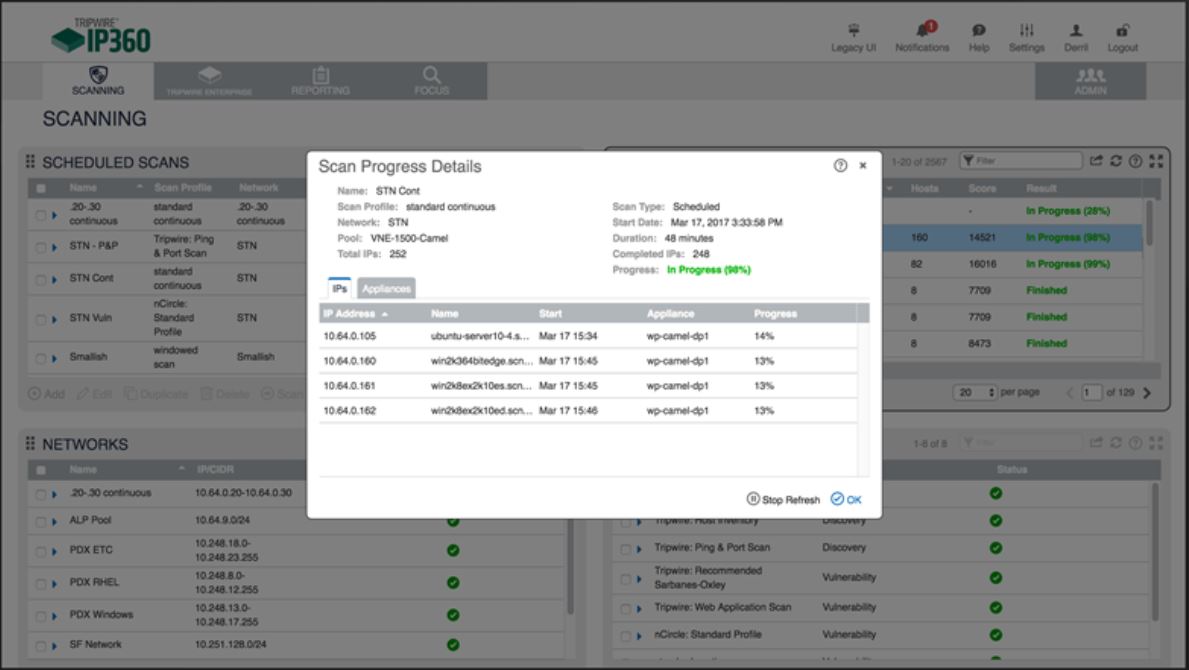Open the Help speech bubble icon
The image size is (1189, 670).
tap(979, 30)
